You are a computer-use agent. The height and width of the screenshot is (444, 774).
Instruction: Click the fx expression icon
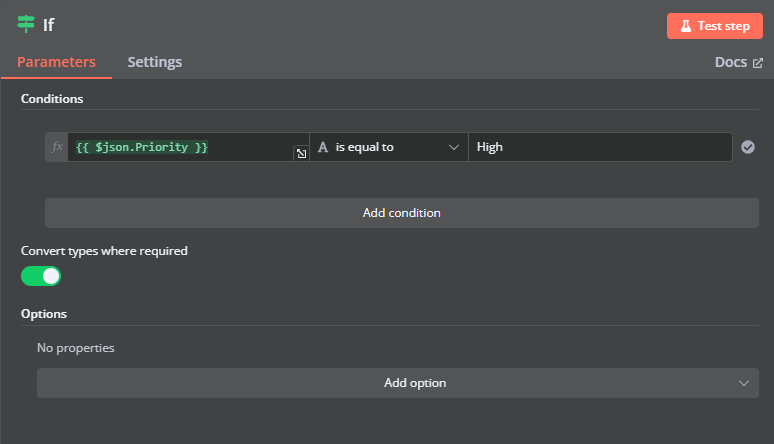(x=57, y=147)
